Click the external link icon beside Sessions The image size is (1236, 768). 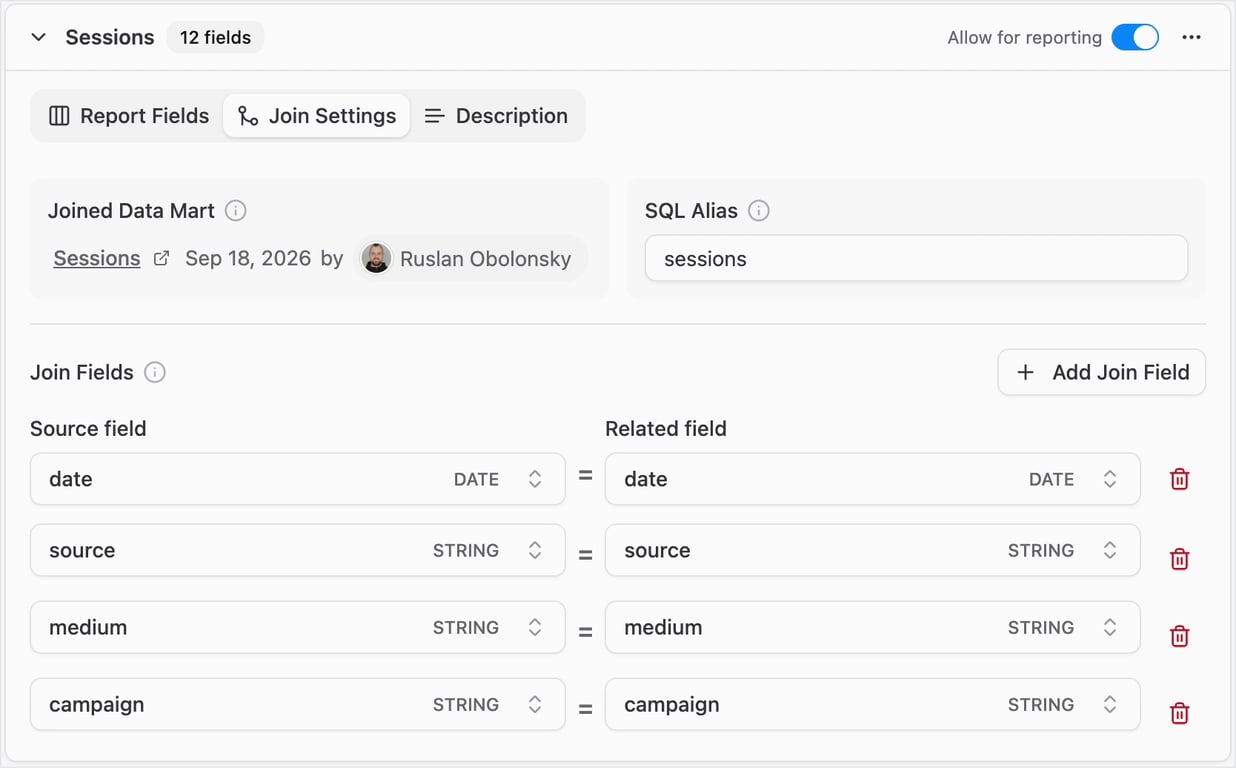coord(161,258)
